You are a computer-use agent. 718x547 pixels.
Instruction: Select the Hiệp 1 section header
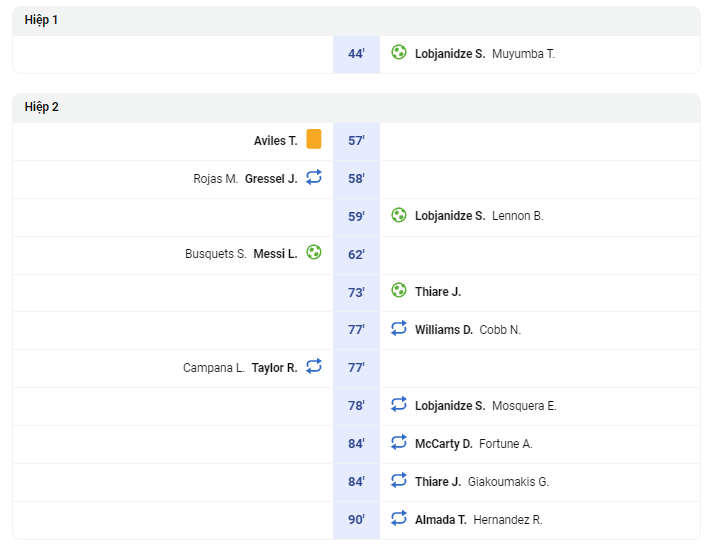click(356, 21)
